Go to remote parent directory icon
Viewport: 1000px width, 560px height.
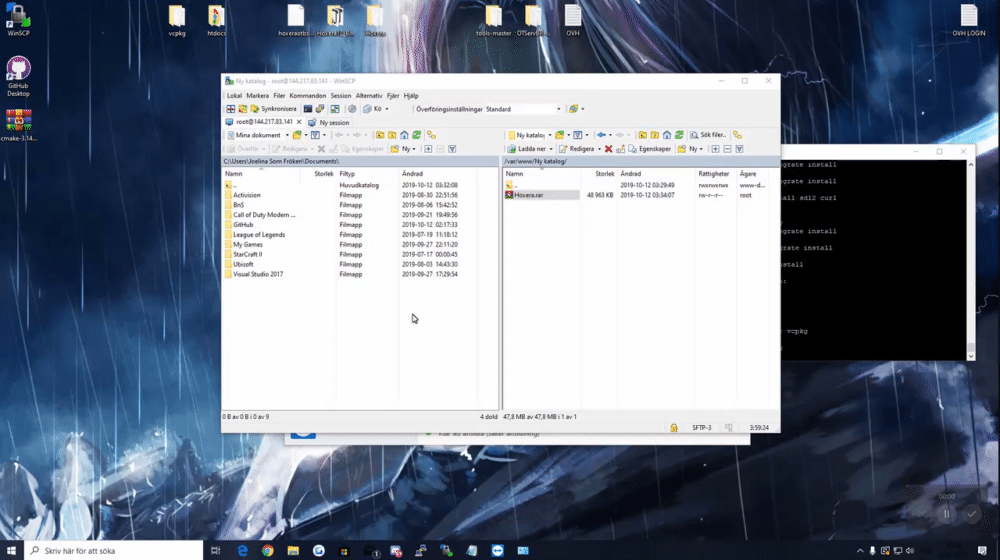coord(642,135)
